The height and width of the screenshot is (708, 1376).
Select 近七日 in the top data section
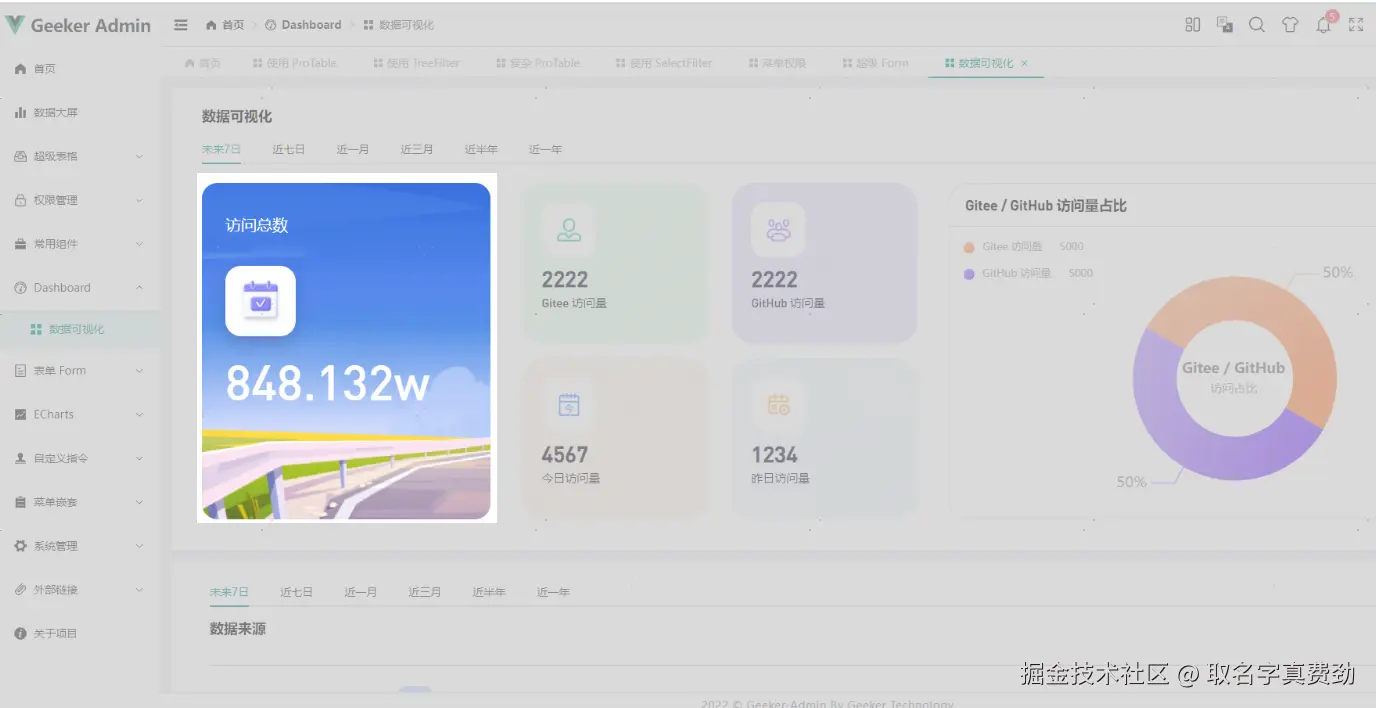coord(288,149)
